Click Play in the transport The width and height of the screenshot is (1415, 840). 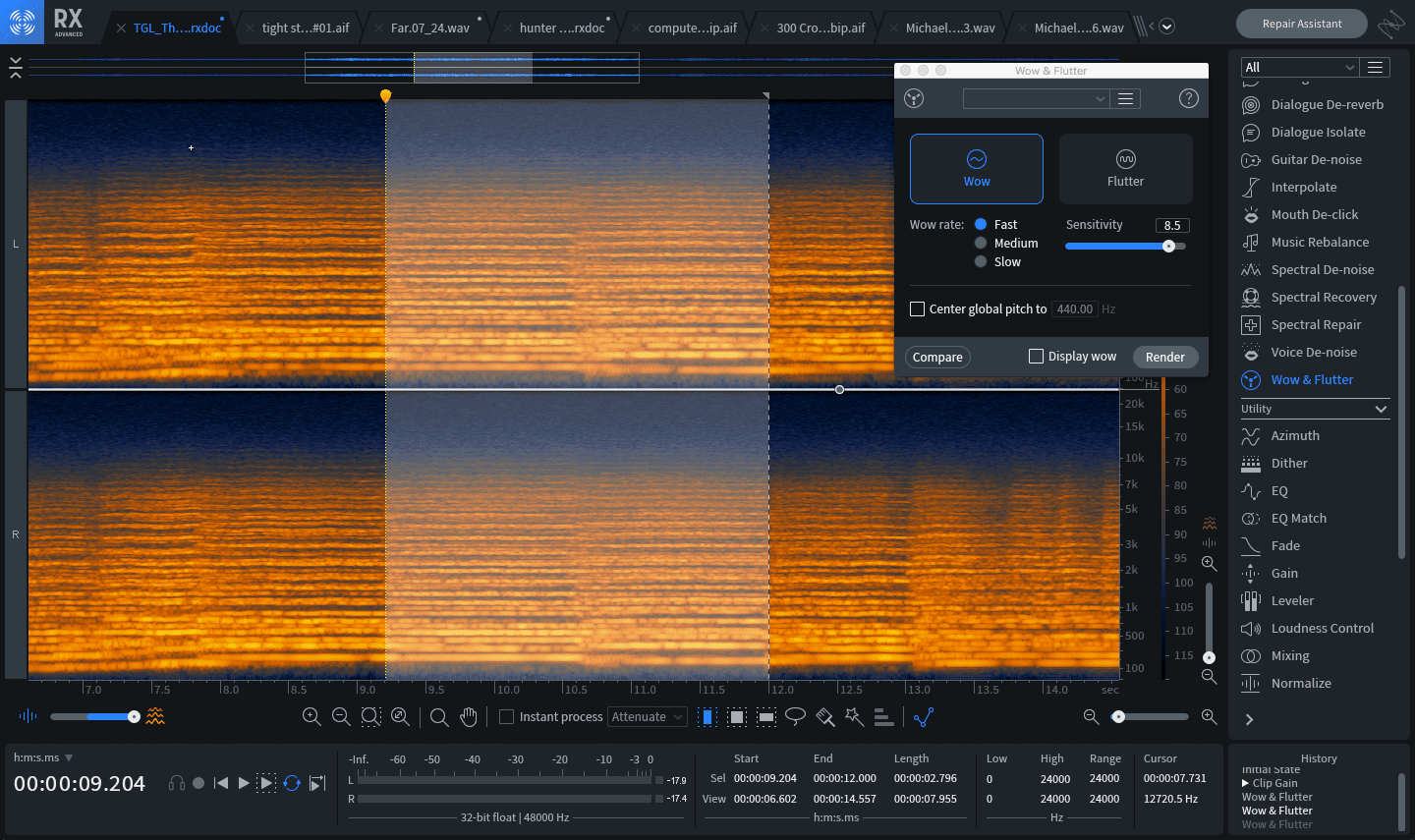pyautogui.click(x=244, y=783)
